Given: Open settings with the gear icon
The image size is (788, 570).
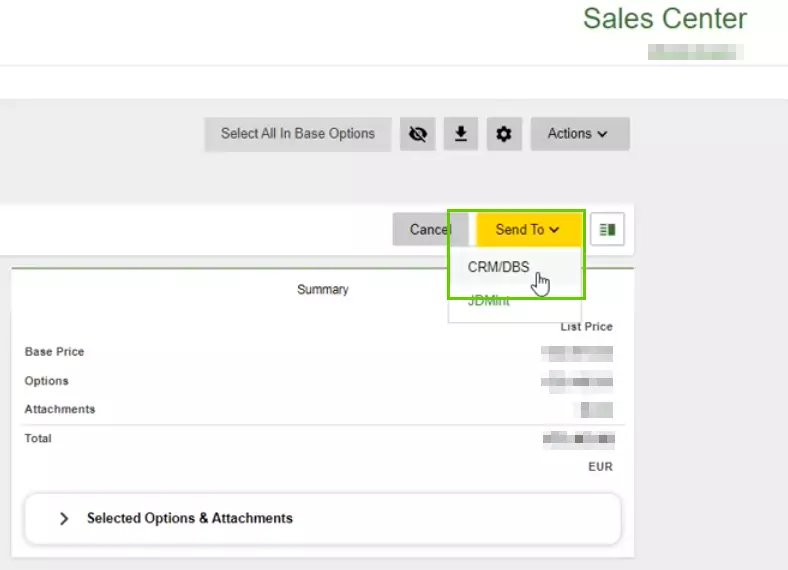Looking at the screenshot, I should (x=504, y=134).
